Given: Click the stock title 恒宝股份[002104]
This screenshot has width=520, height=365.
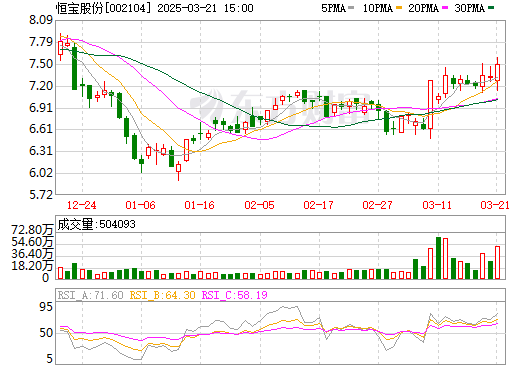Looking at the screenshot, I should click(103, 8).
